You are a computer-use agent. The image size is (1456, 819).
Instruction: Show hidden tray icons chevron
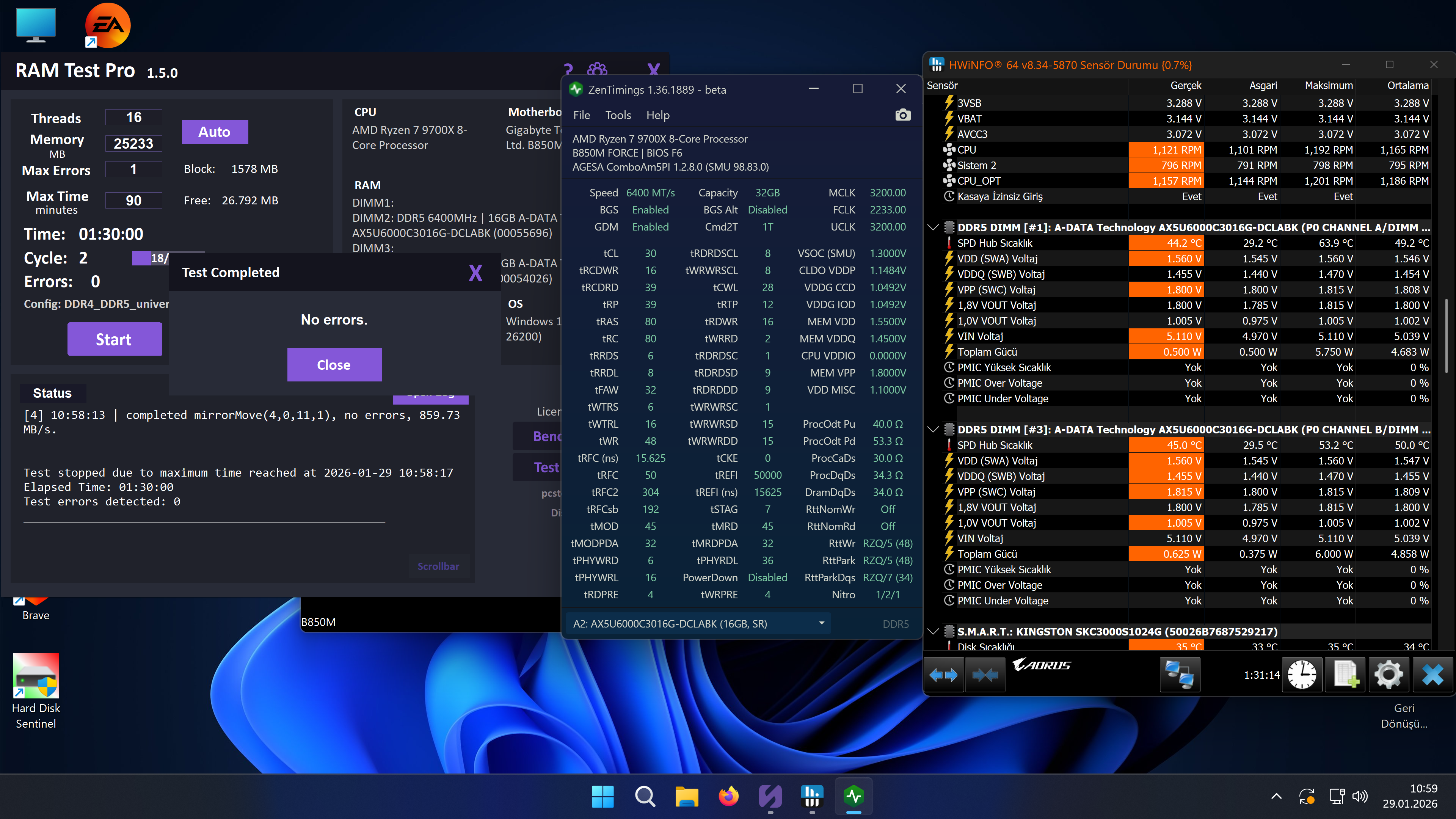(1276, 796)
